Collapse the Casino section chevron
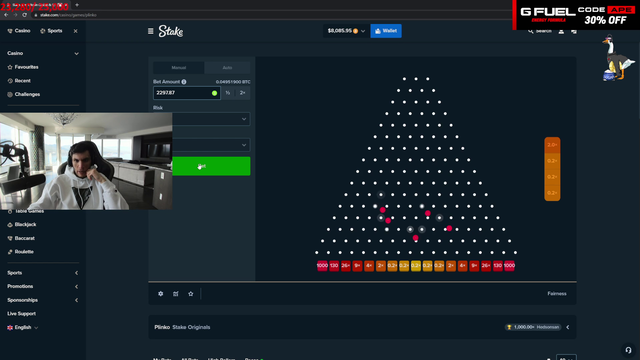Screen dimensions: 640x360 click(76, 53)
